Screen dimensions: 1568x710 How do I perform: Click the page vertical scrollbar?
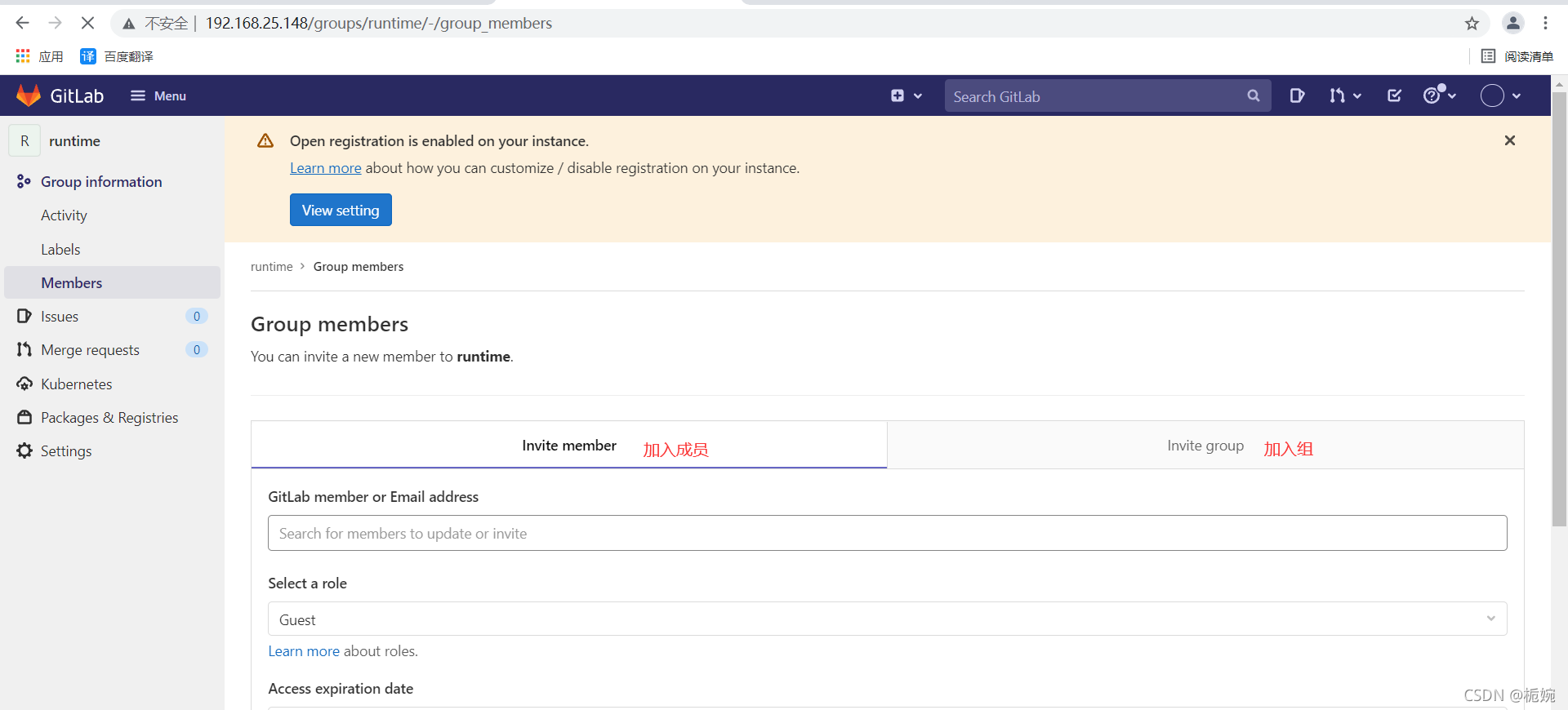[1560, 310]
